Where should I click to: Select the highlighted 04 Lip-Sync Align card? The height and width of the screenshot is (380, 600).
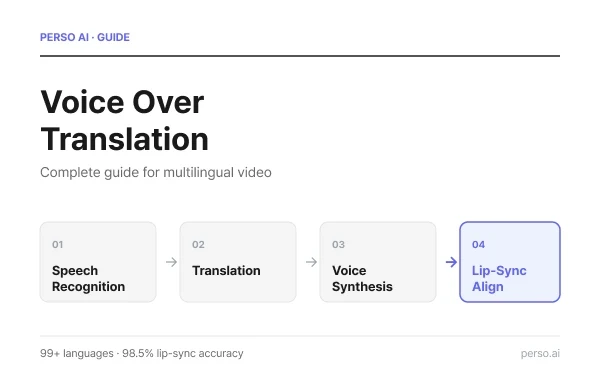510,262
